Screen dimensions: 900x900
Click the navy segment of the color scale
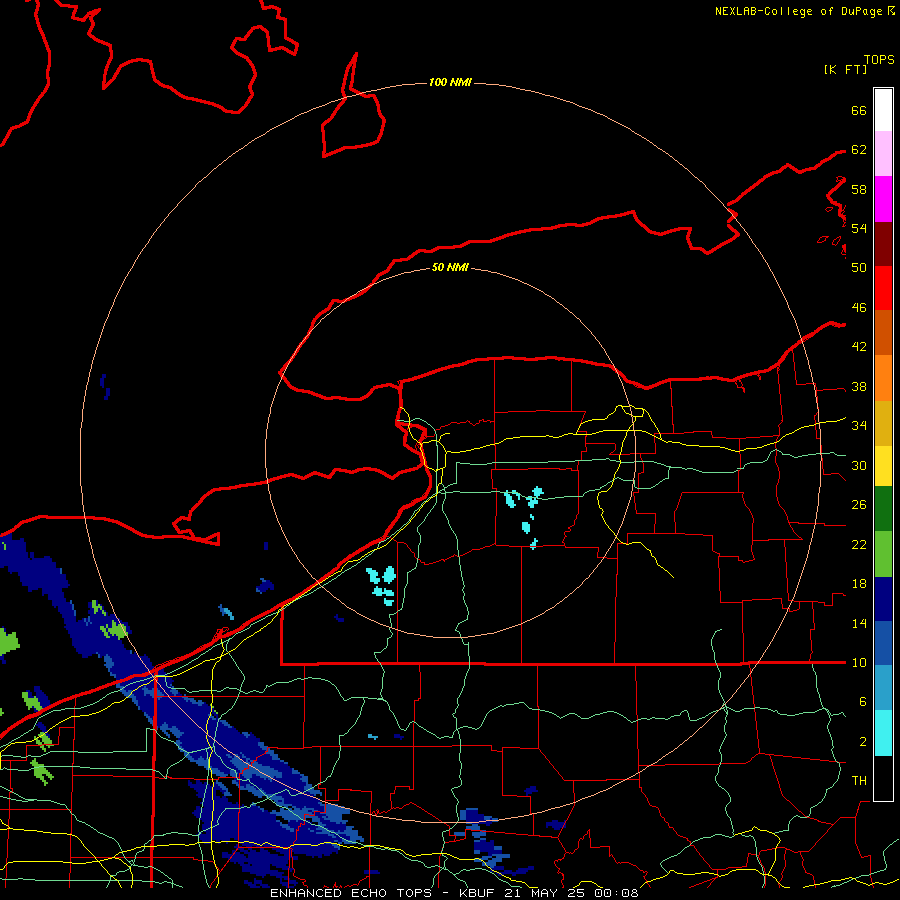883,599
